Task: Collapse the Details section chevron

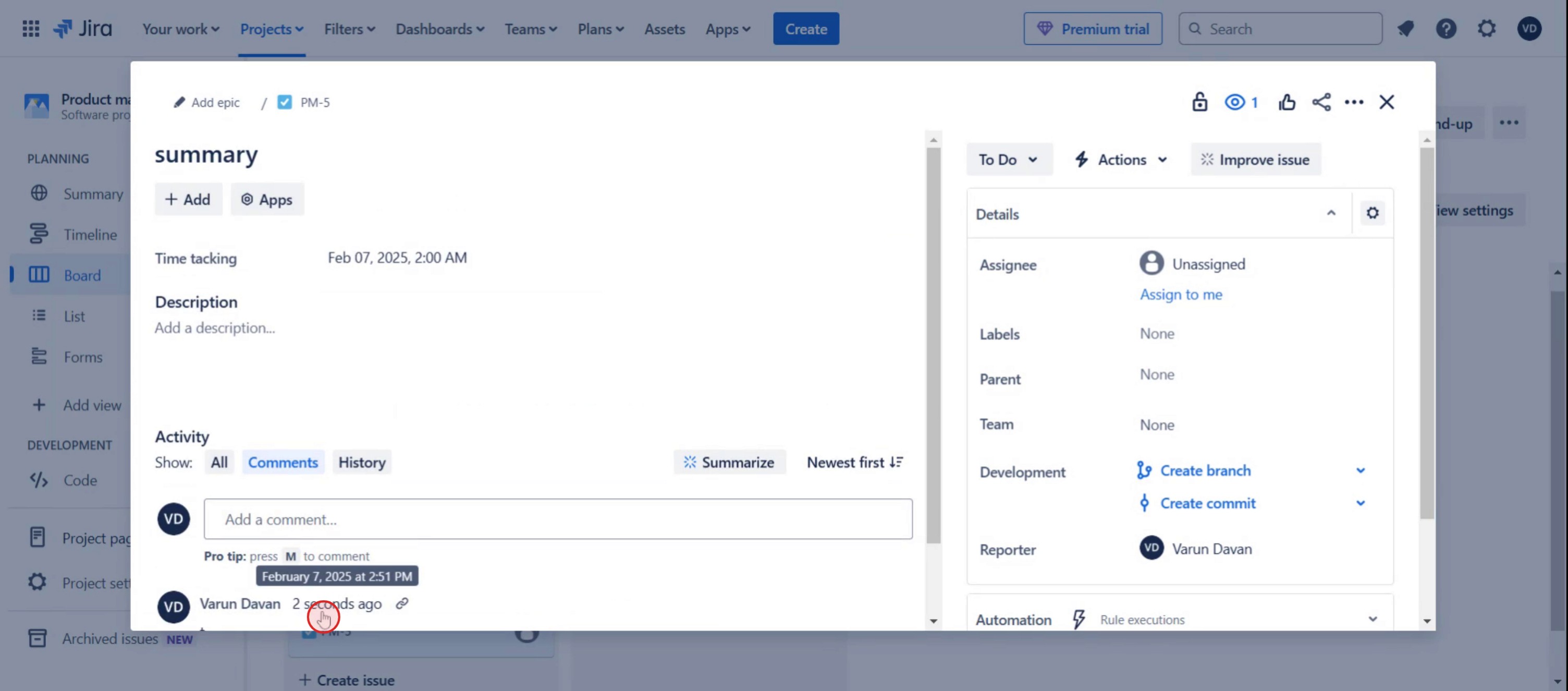Action: click(1331, 213)
